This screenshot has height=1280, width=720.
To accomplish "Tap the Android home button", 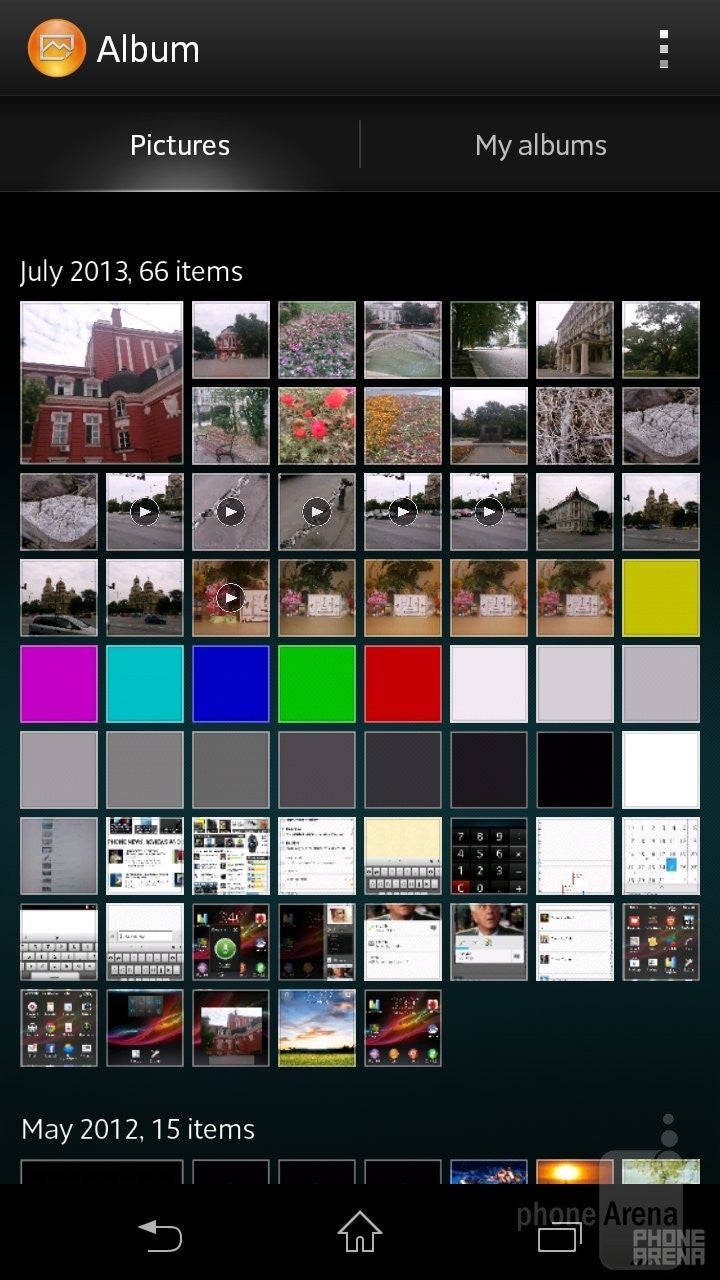I will (359, 1232).
